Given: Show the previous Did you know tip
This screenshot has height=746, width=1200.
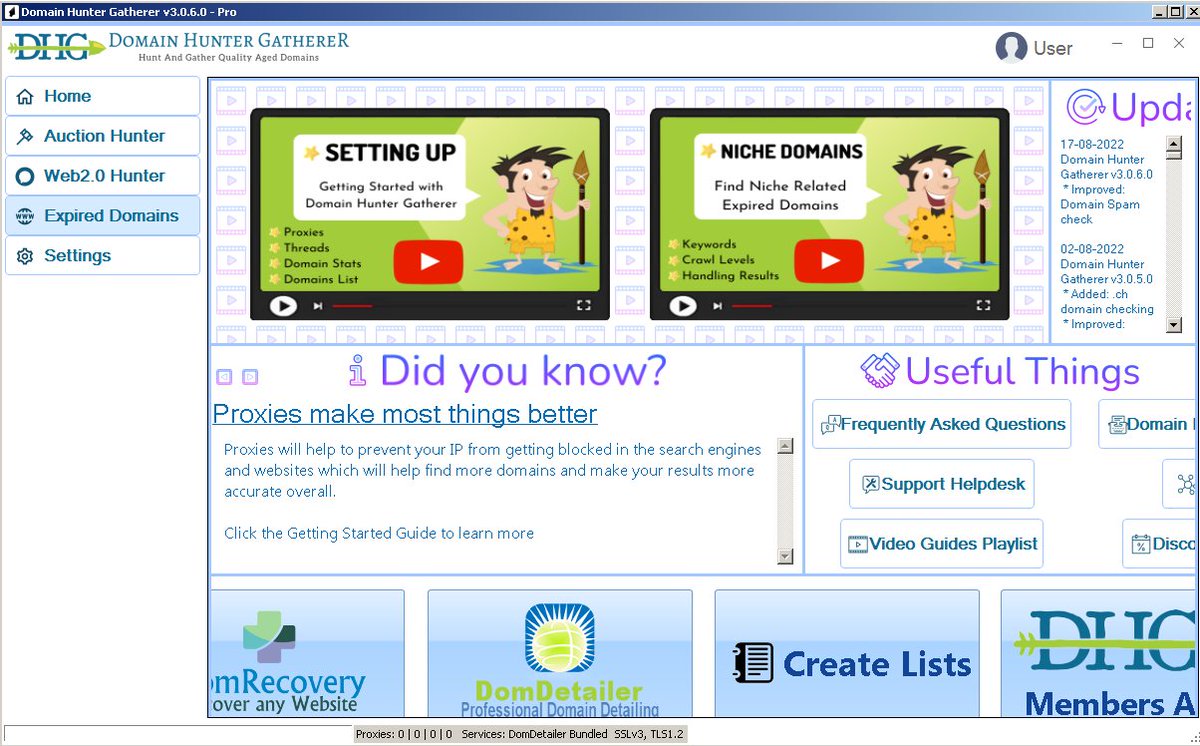Looking at the screenshot, I should [x=224, y=377].
